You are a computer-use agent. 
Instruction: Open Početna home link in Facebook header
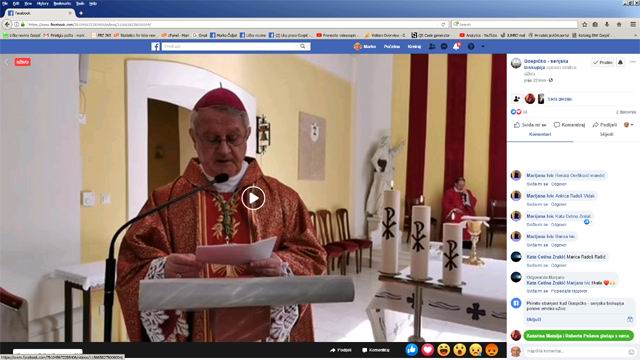[392, 47]
